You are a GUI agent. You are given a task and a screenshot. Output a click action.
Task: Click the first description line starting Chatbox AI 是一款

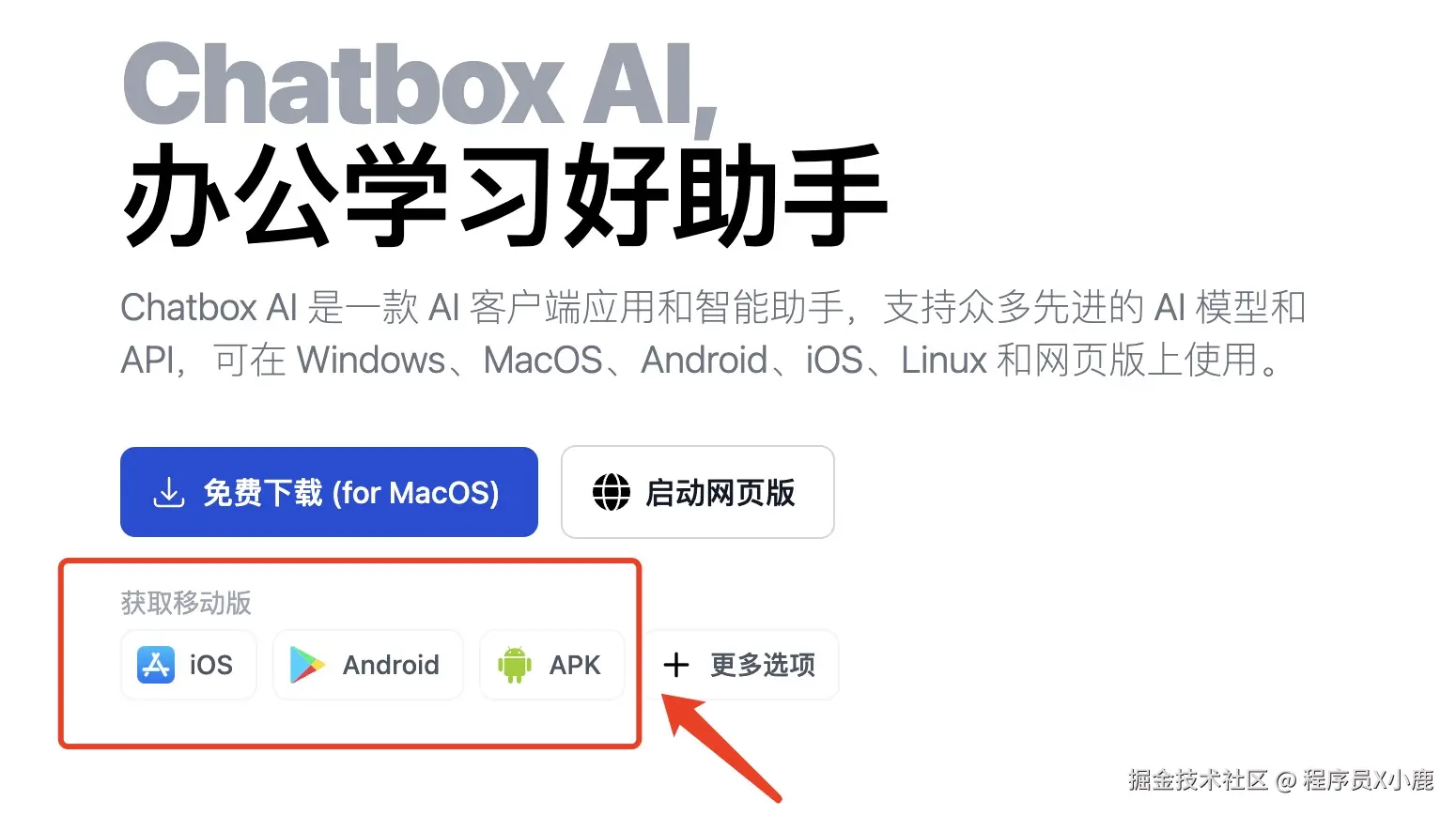(712, 308)
